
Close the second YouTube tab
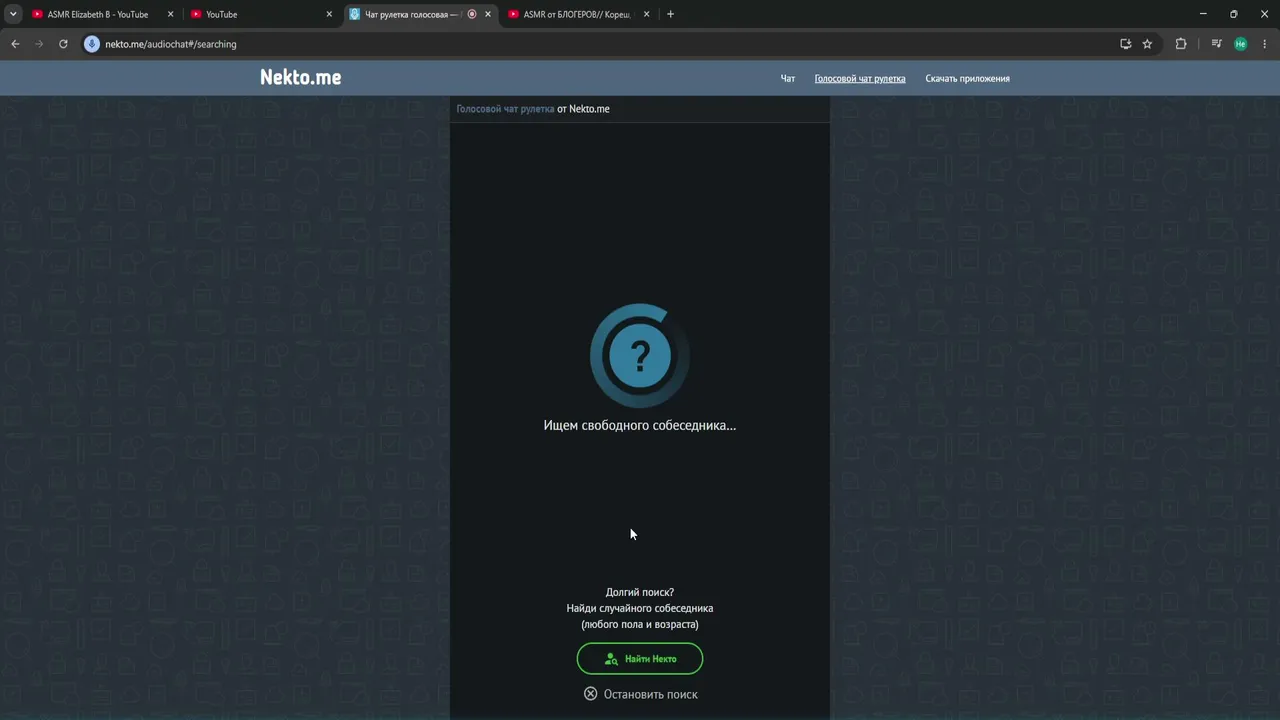[x=329, y=14]
